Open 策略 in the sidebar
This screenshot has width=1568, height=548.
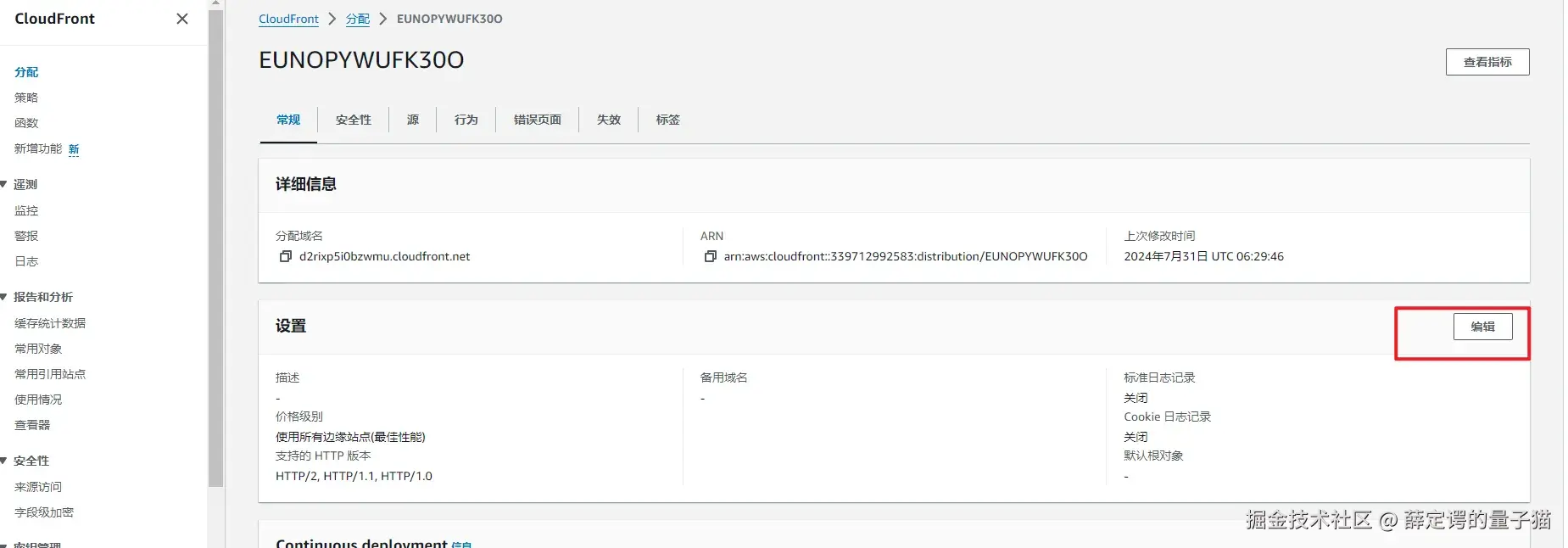point(26,98)
